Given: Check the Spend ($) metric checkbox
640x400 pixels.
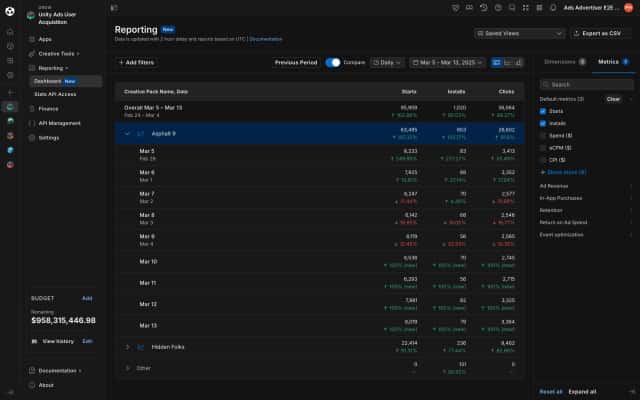Looking at the screenshot, I should click(x=543, y=136).
